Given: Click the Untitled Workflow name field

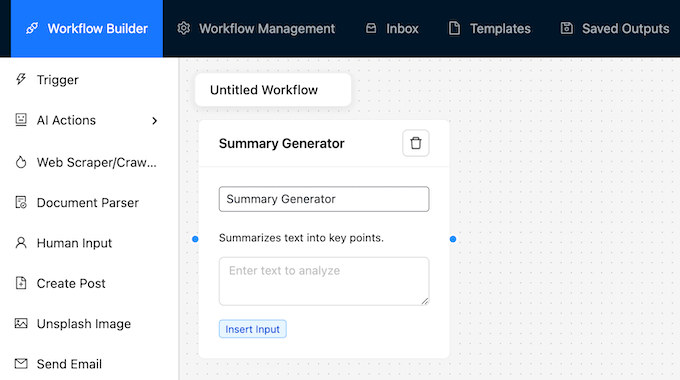Looking at the screenshot, I should click(273, 90).
